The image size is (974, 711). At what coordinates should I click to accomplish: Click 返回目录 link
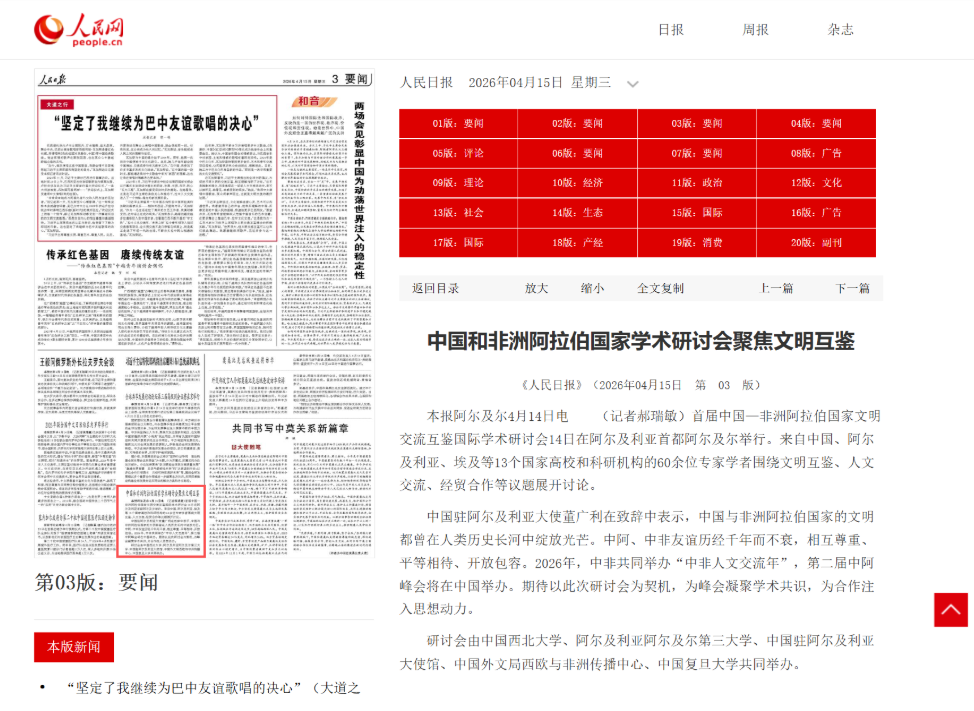pyautogui.click(x=435, y=288)
